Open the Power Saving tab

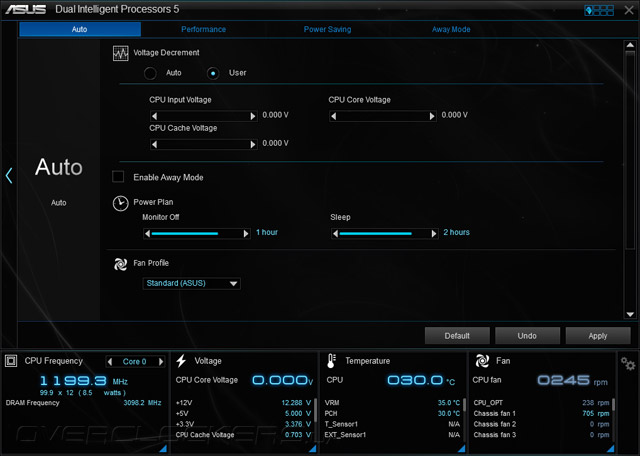tap(327, 29)
